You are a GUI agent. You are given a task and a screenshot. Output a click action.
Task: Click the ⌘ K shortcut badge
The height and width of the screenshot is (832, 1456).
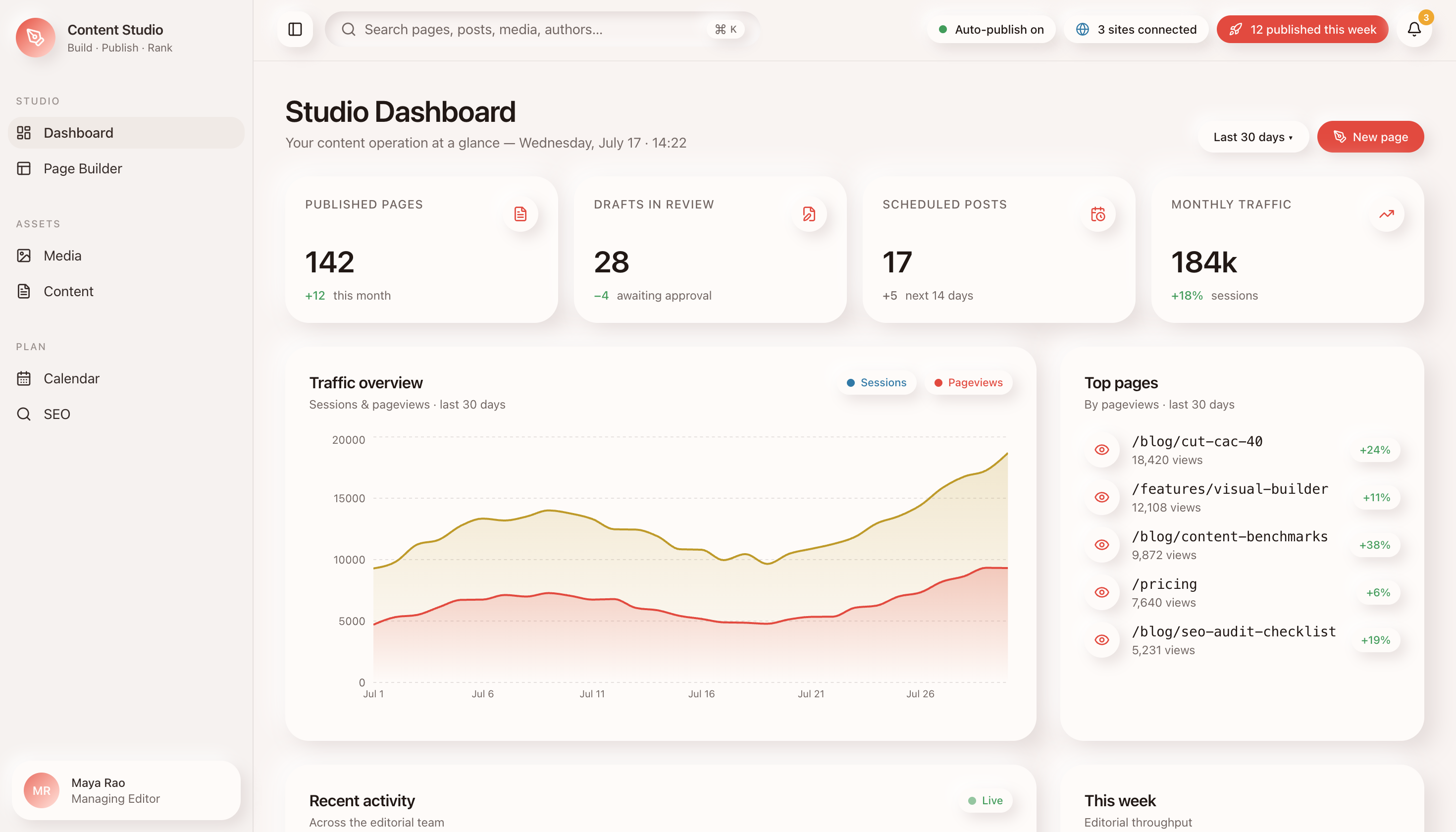(x=726, y=29)
